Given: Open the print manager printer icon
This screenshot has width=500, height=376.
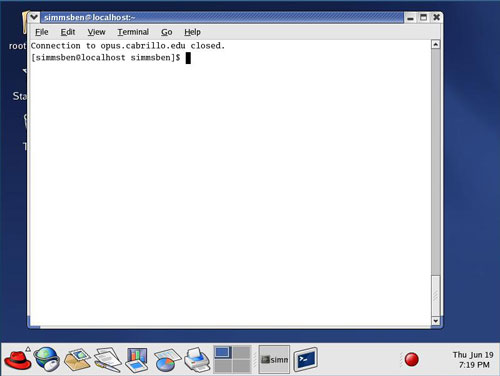Looking at the screenshot, I should 197,359.
